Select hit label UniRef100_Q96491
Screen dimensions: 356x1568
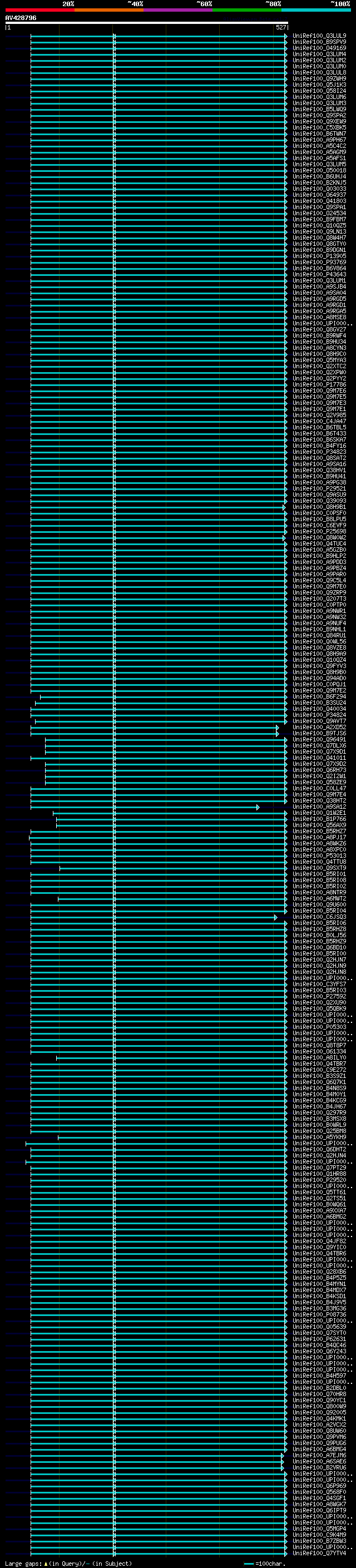coord(319,740)
